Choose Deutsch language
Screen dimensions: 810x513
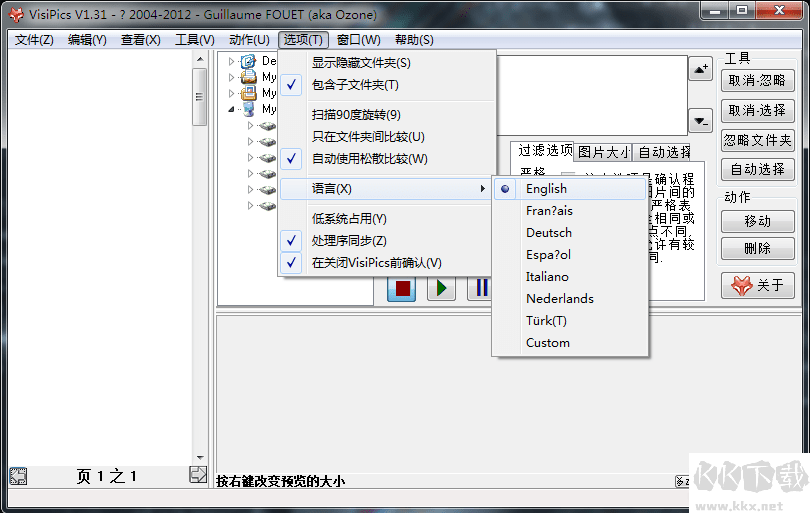click(570, 233)
